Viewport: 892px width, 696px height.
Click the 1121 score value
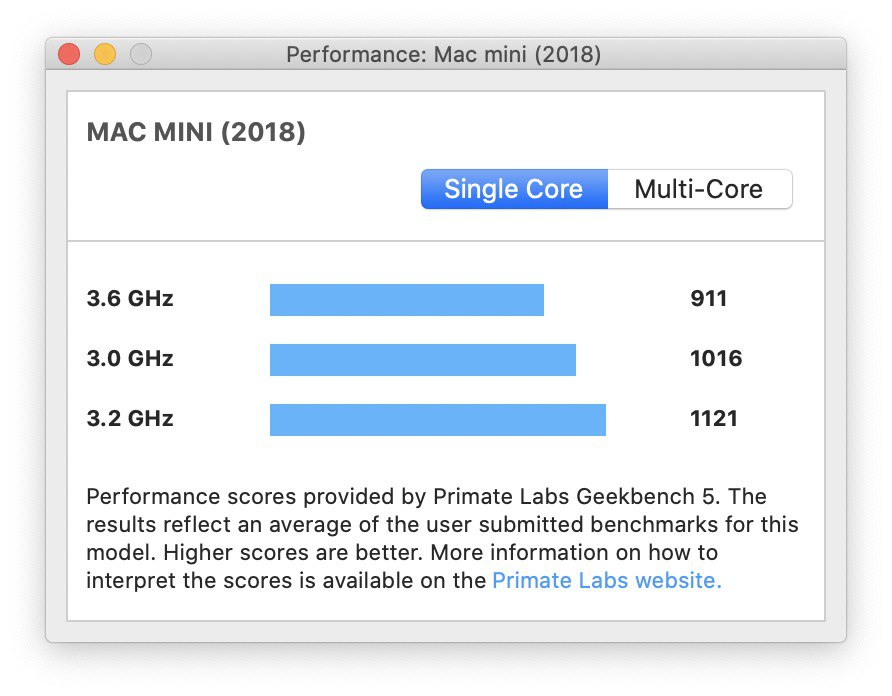[713, 418]
